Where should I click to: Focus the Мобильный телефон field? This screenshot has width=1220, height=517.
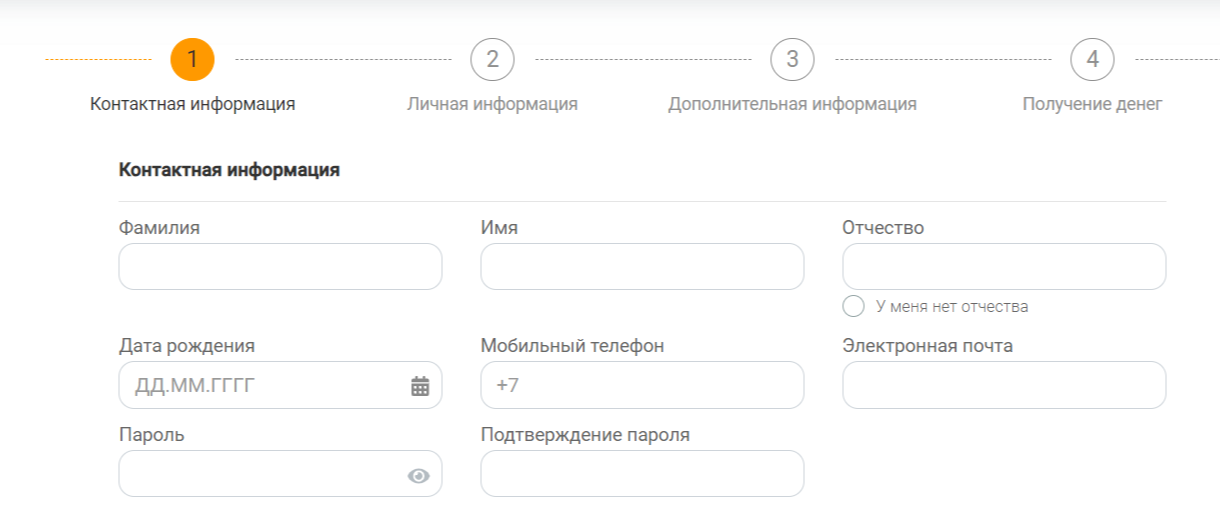(x=642, y=385)
